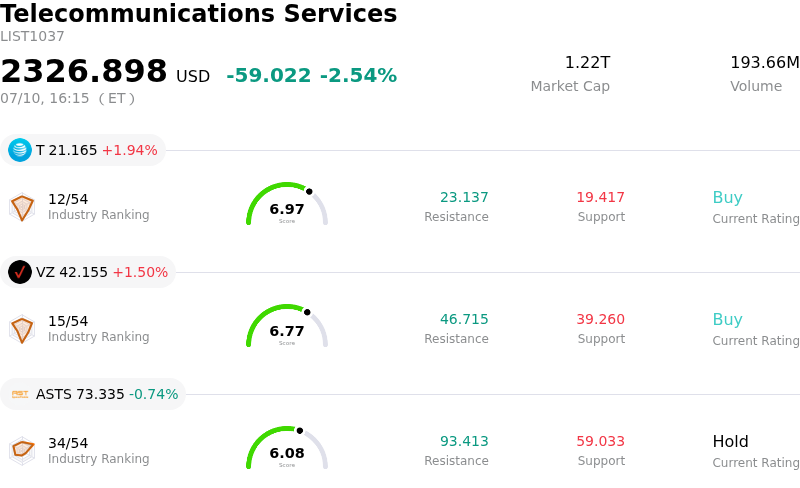Click the 193.66M Volume figure
This screenshot has width=800, height=488.
click(x=765, y=62)
